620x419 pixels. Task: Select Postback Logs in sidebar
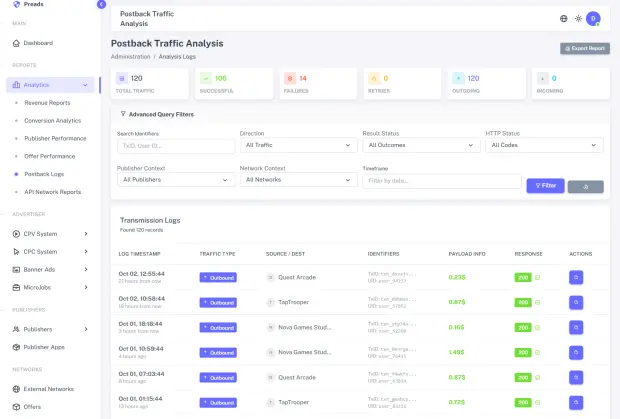44,174
